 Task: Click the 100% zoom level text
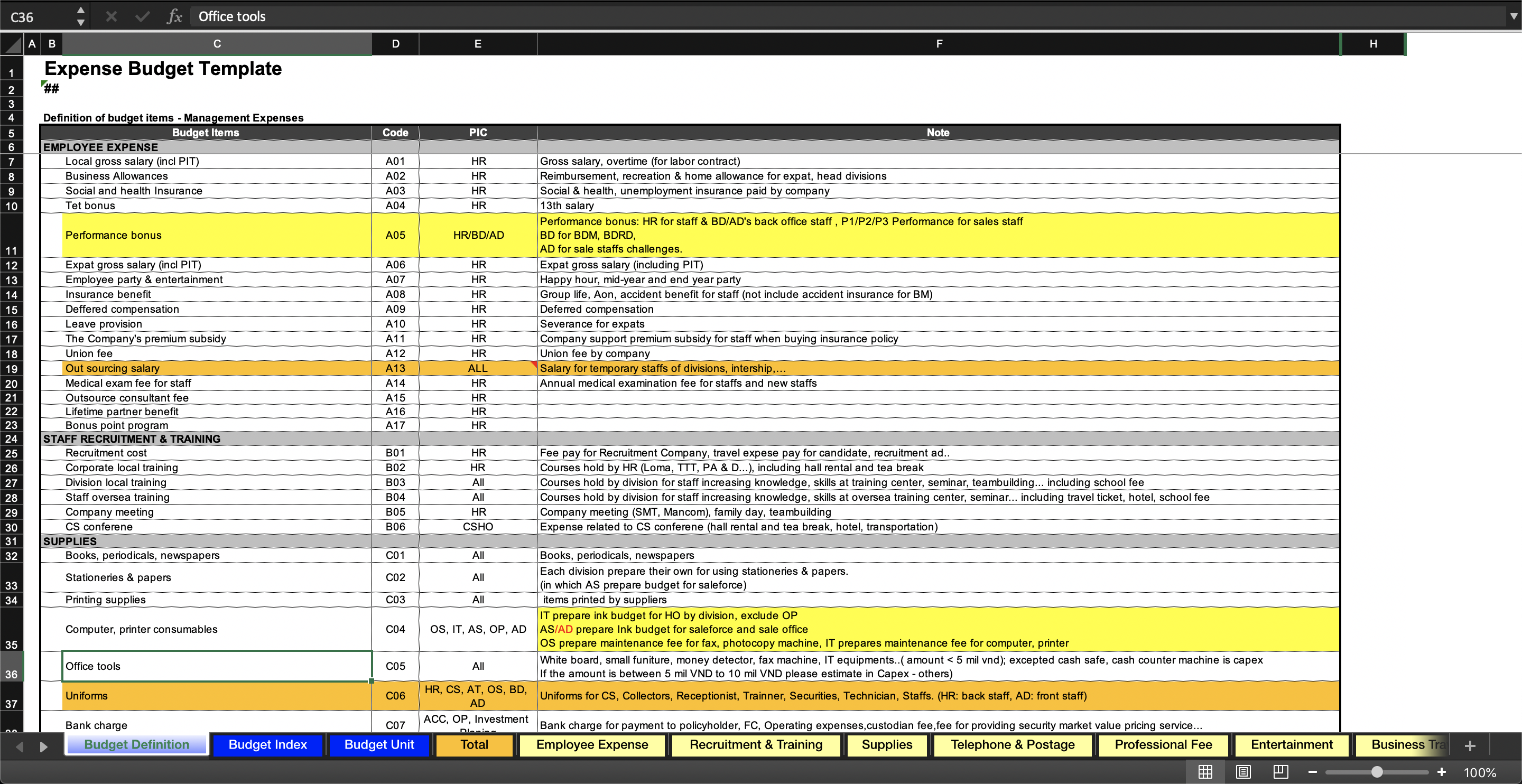[1480, 773]
